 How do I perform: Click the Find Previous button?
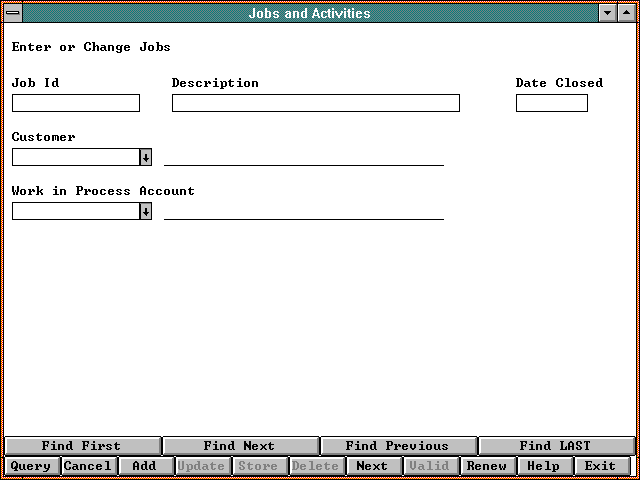pos(397,446)
